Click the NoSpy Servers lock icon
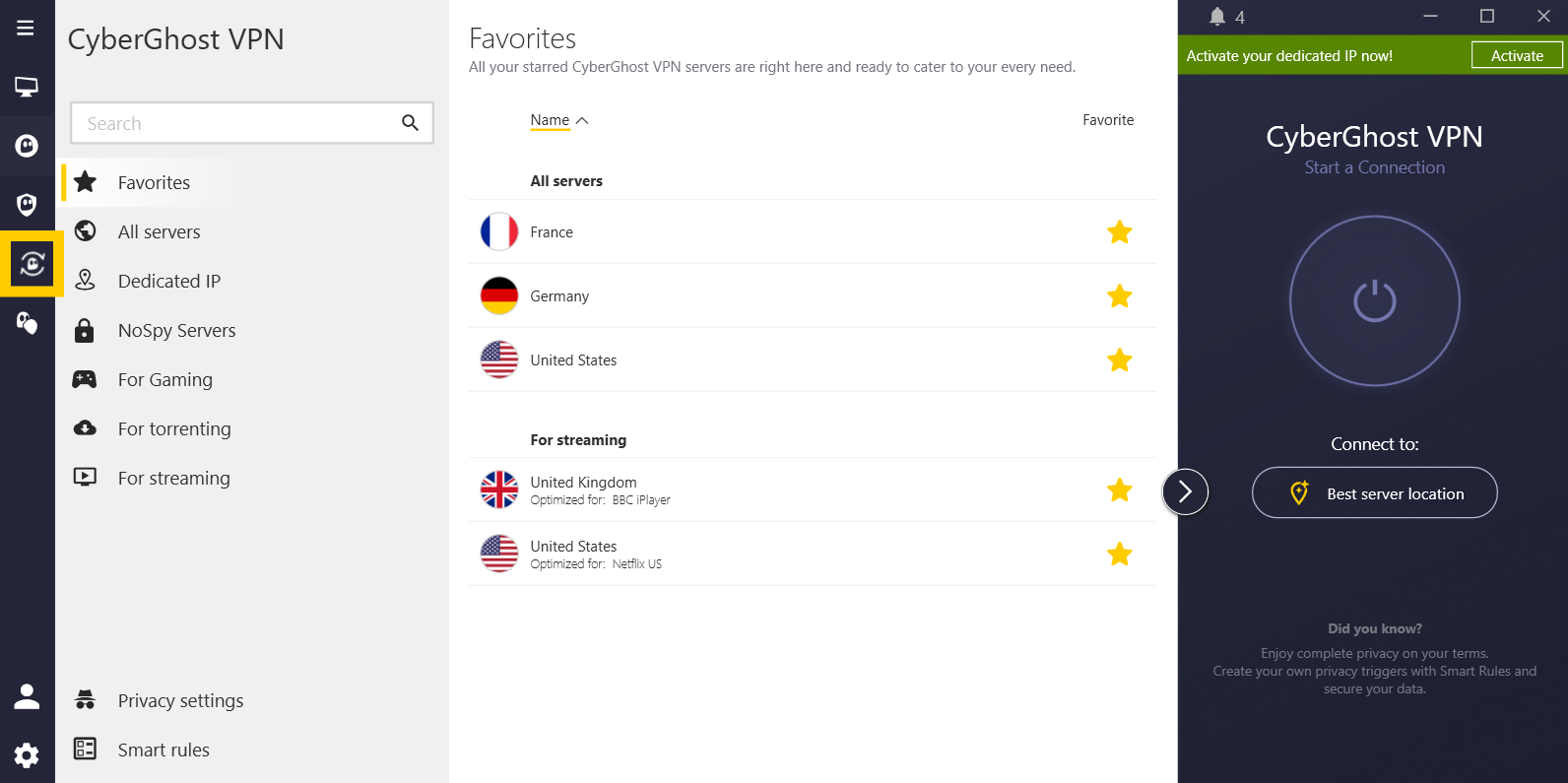The width and height of the screenshot is (1568, 783). [x=85, y=330]
